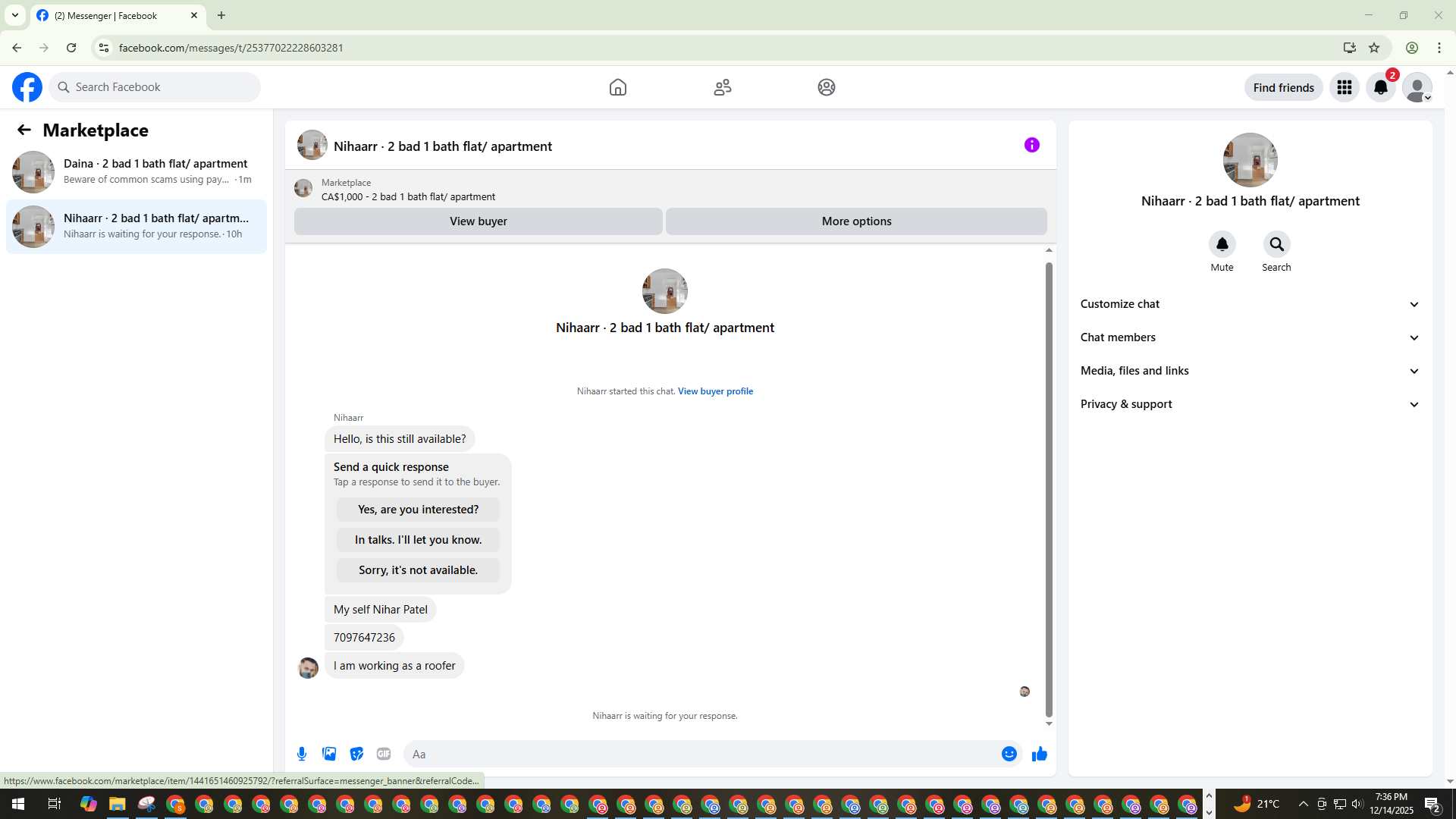This screenshot has height=819, width=1456.
Task: Open View buyer profile link
Action: click(714, 391)
